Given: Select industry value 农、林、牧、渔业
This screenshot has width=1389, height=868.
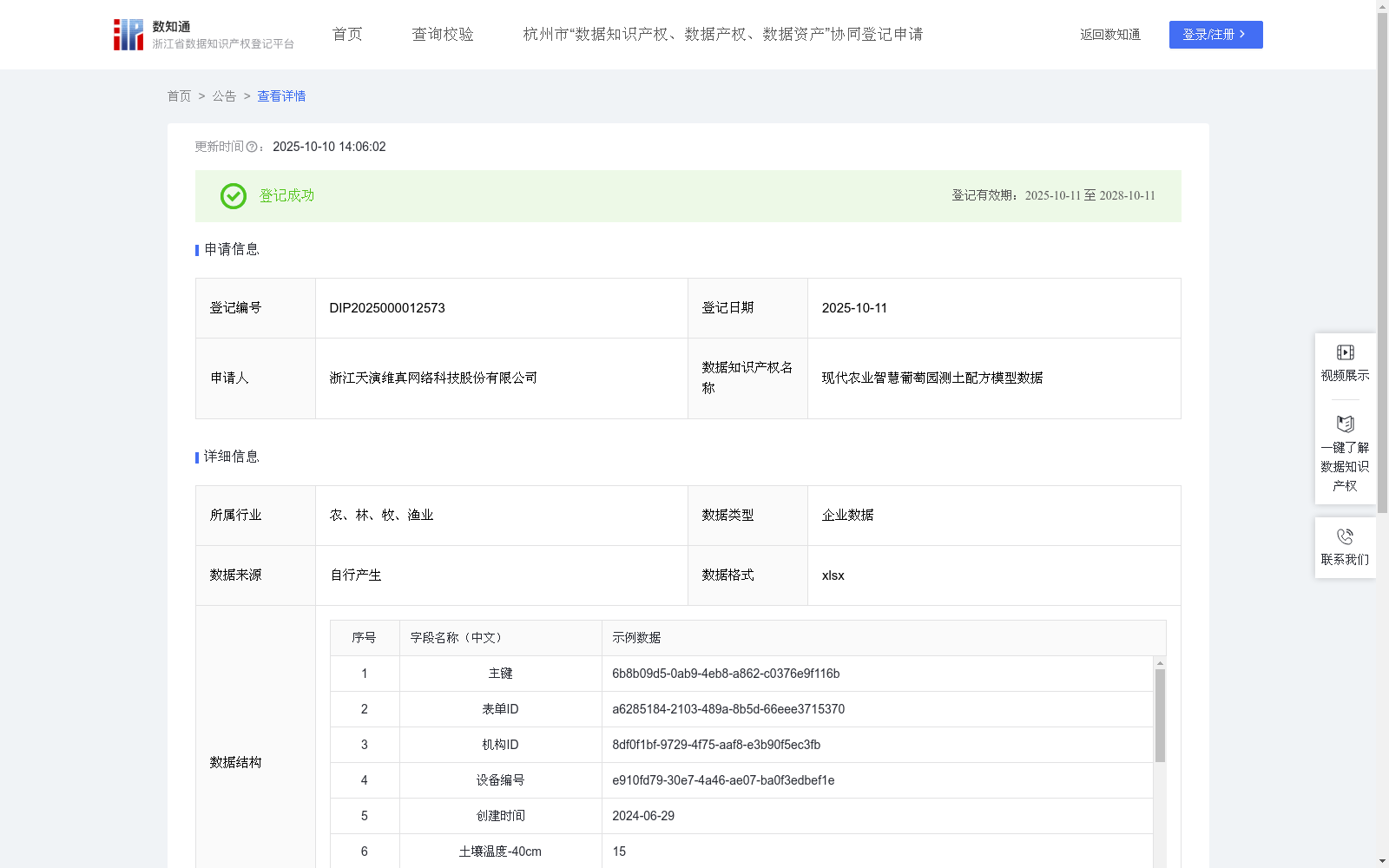Looking at the screenshot, I should pyautogui.click(x=381, y=516).
